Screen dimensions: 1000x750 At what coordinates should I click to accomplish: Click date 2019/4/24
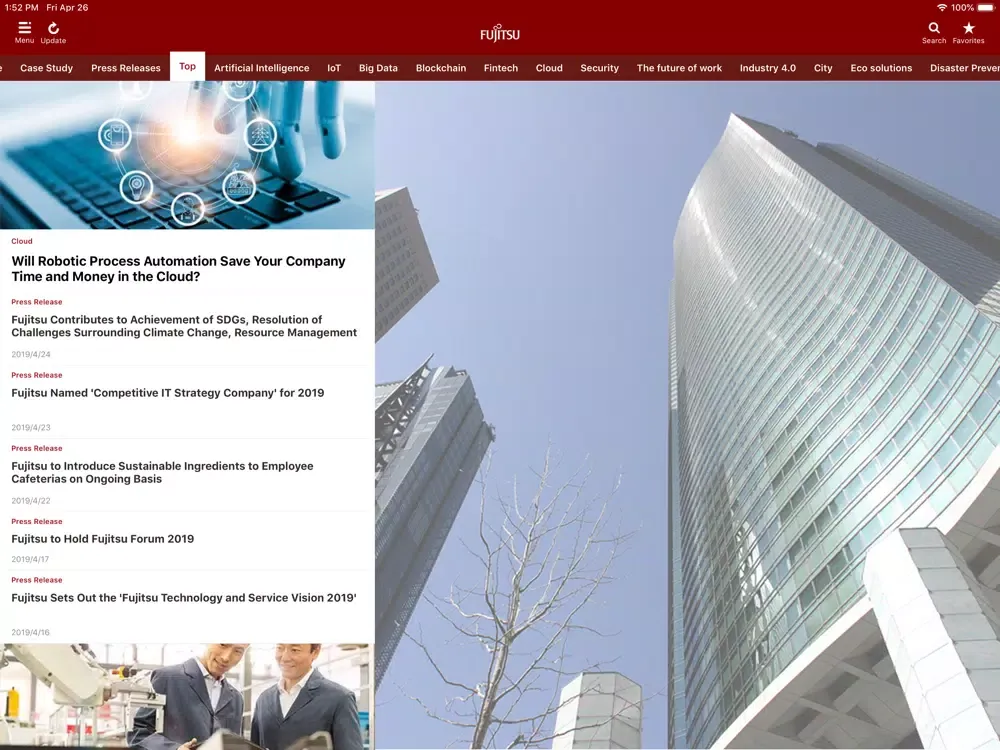click(31, 354)
